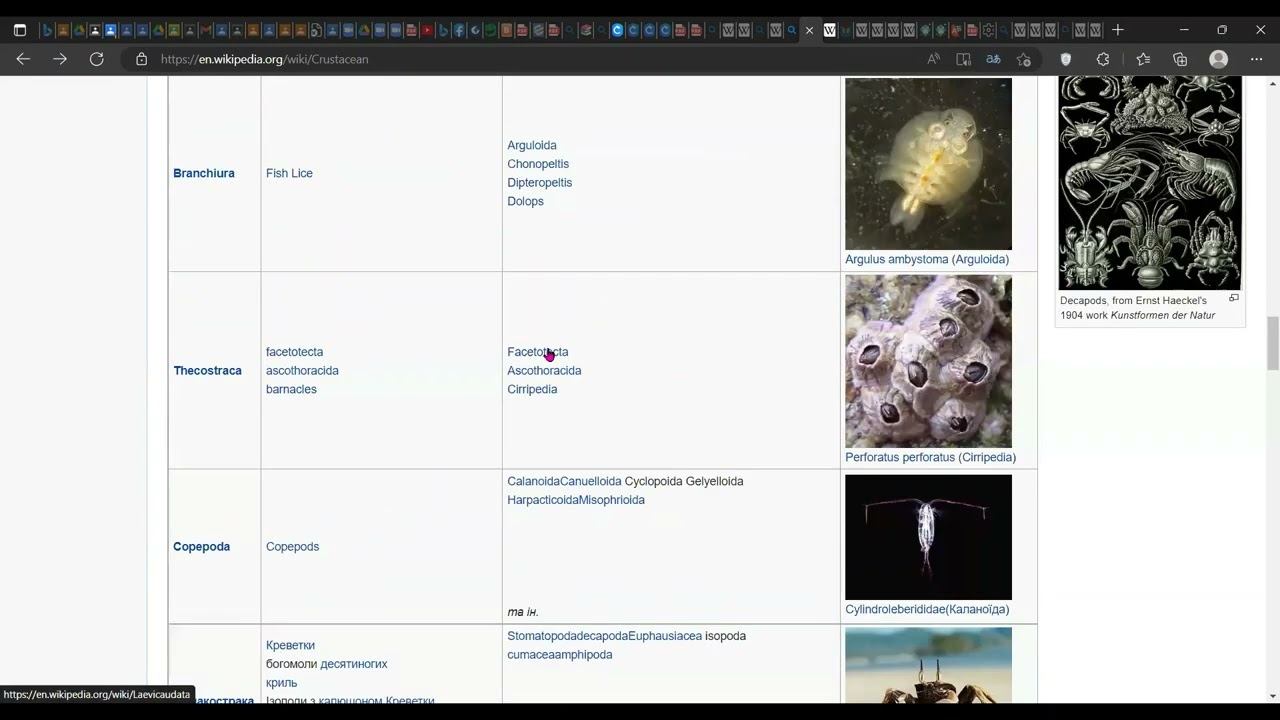Open the Argulus ambystoma photo
The width and height of the screenshot is (1280, 720).
(928, 164)
